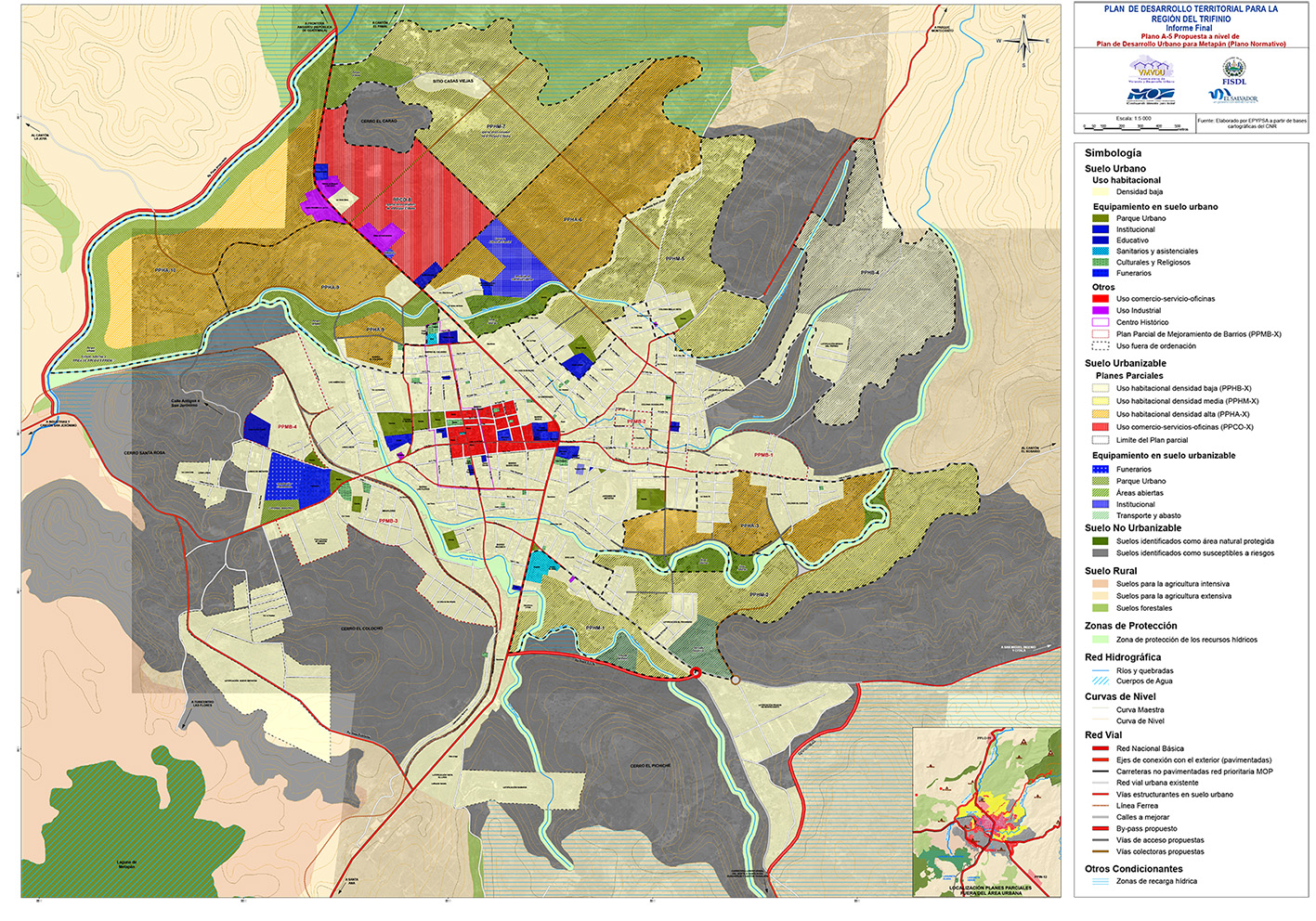Image resolution: width=1316 pixels, height=921 pixels.
Task: Click the Sitio Casas Viejas map label
Action: click(453, 82)
